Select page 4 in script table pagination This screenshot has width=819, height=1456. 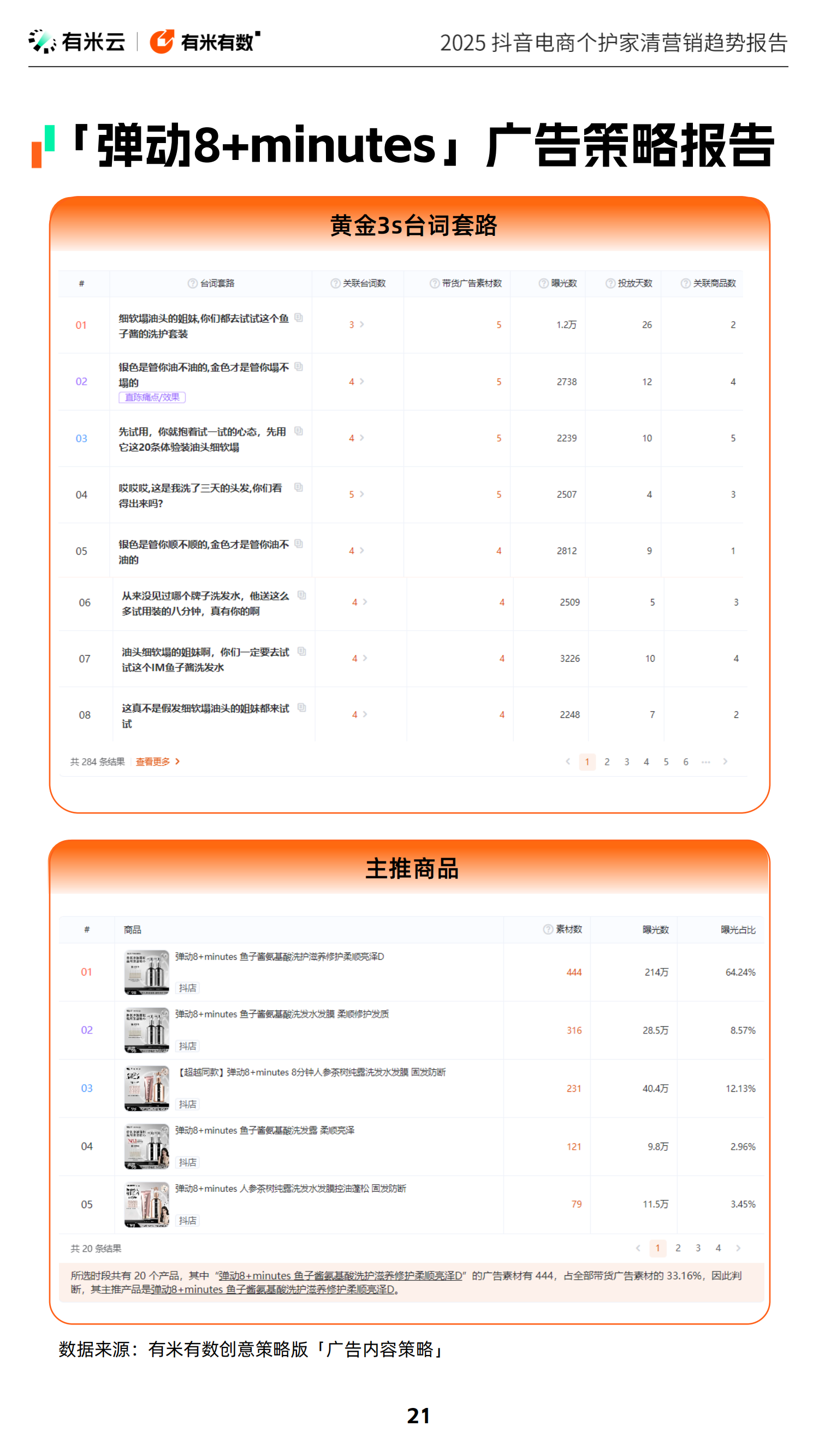click(x=646, y=762)
